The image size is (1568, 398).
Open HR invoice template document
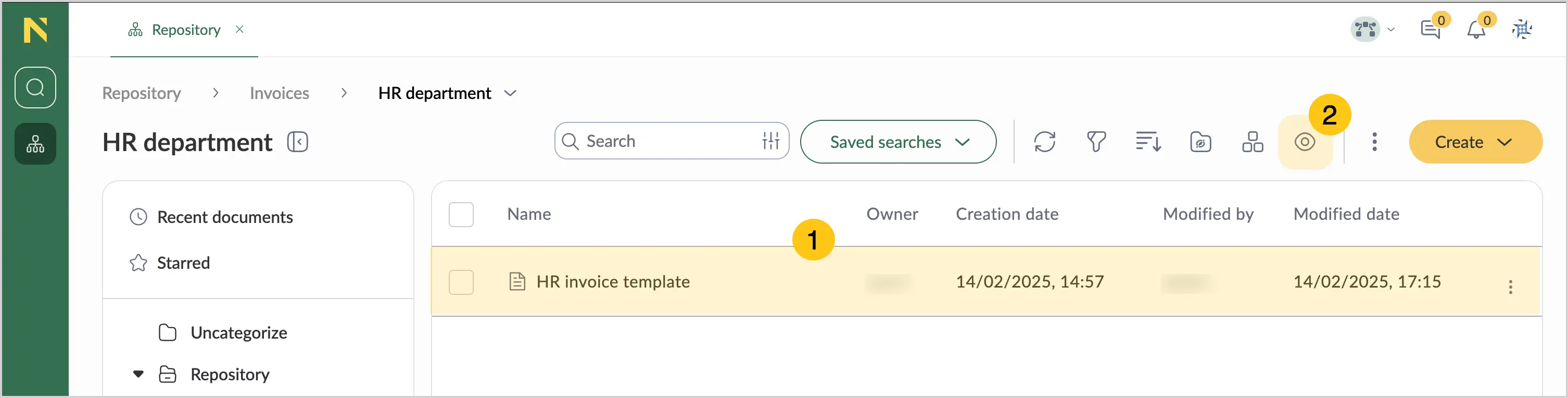[x=613, y=282]
